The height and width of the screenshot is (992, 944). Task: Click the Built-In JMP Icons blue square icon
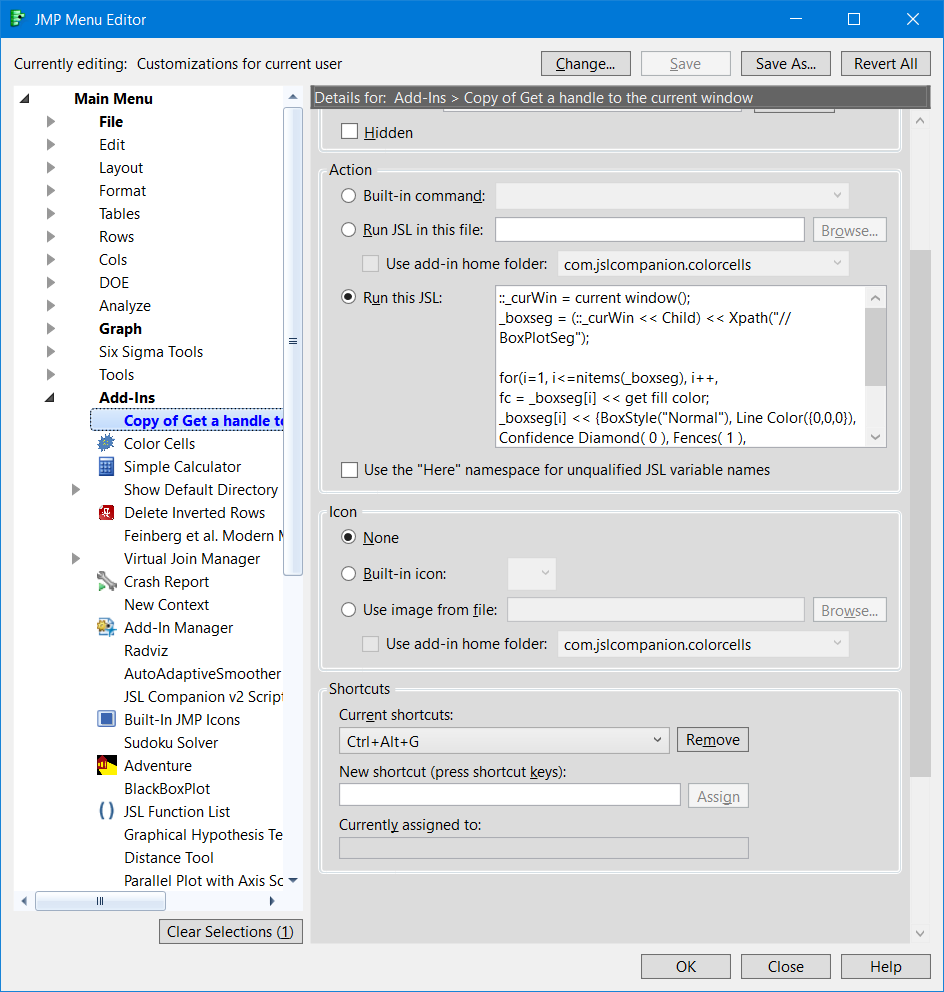pyautogui.click(x=106, y=719)
